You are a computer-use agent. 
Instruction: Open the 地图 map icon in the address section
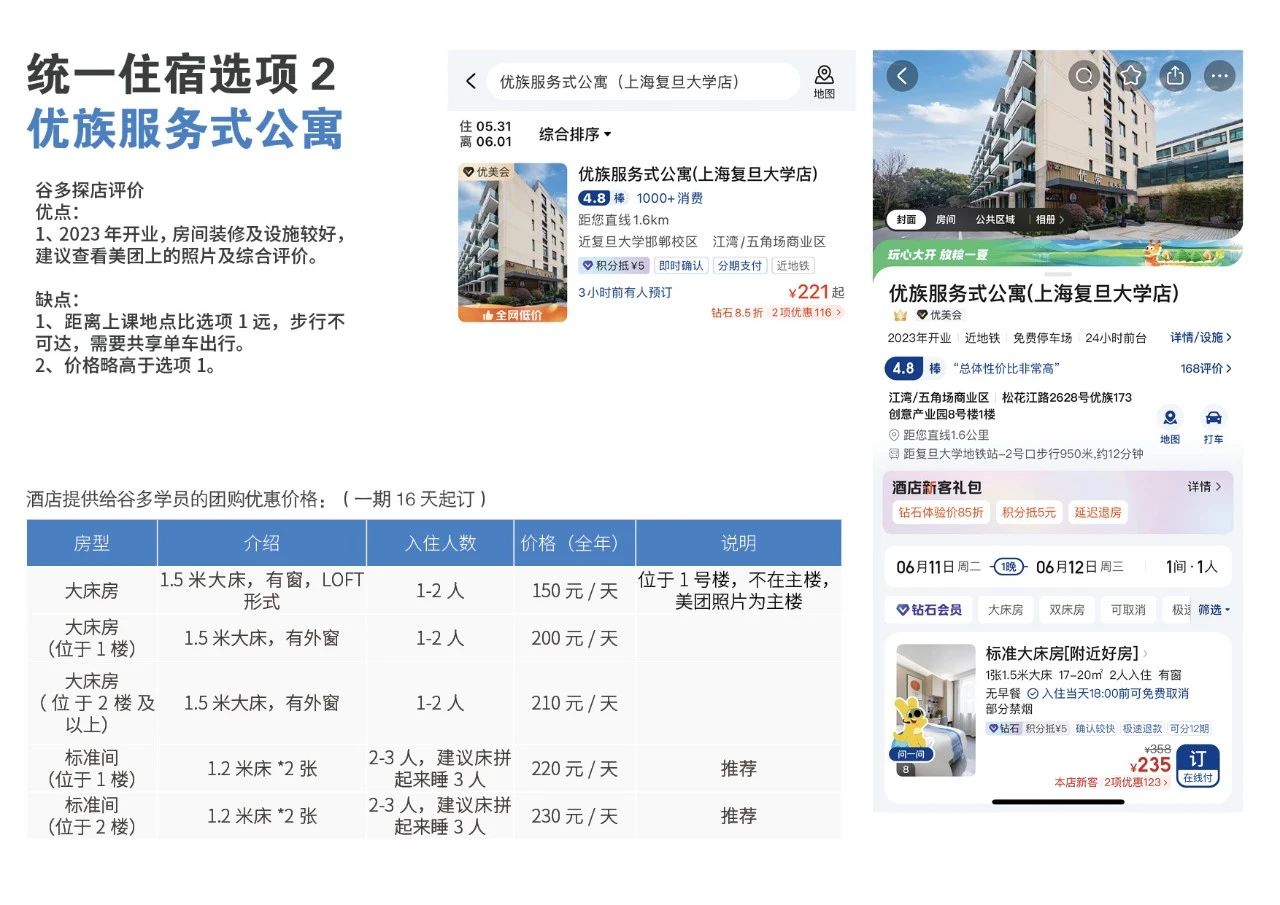1170,425
